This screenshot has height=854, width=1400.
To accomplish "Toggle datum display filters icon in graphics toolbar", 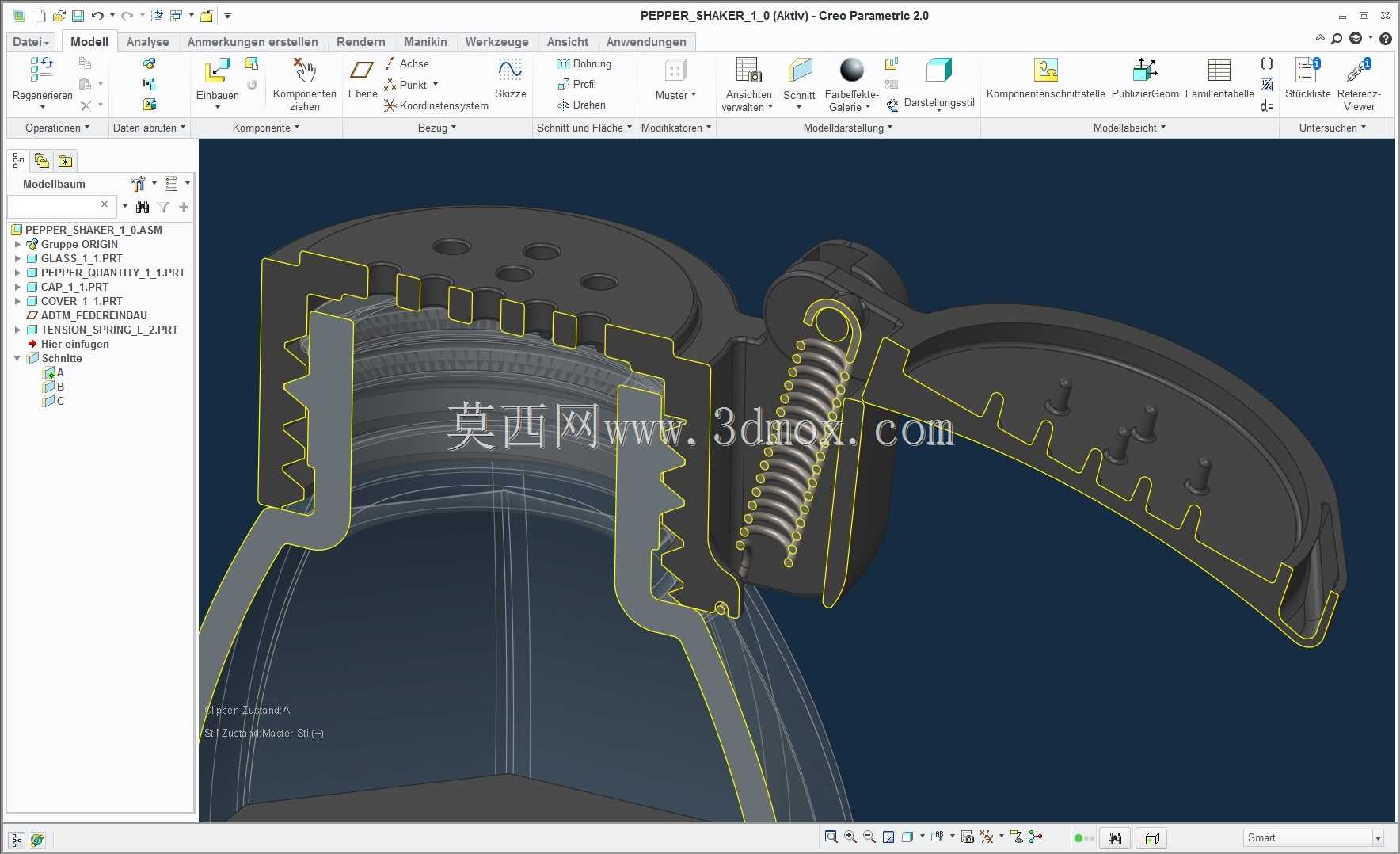I will tap(987, 837).
